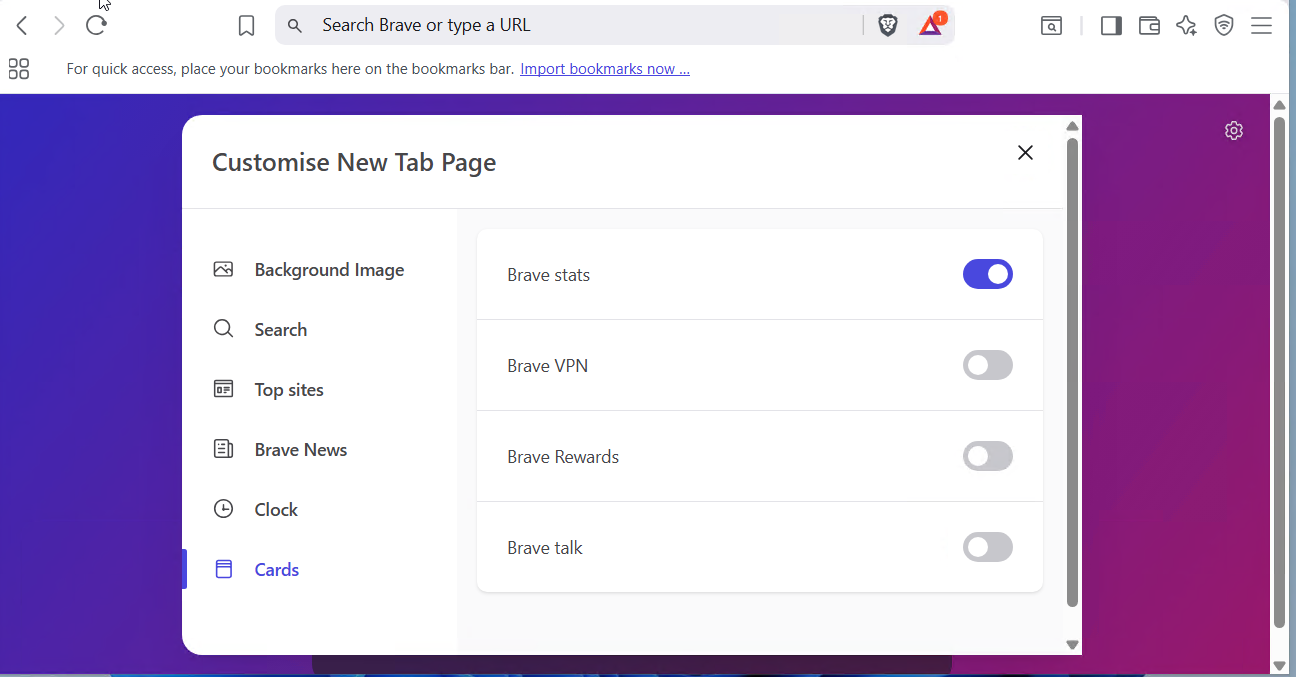Enable the Brave talk toggle
The width and height of the screenshot is (1296, 677).
pyautogui.click(x=987, y=547)
